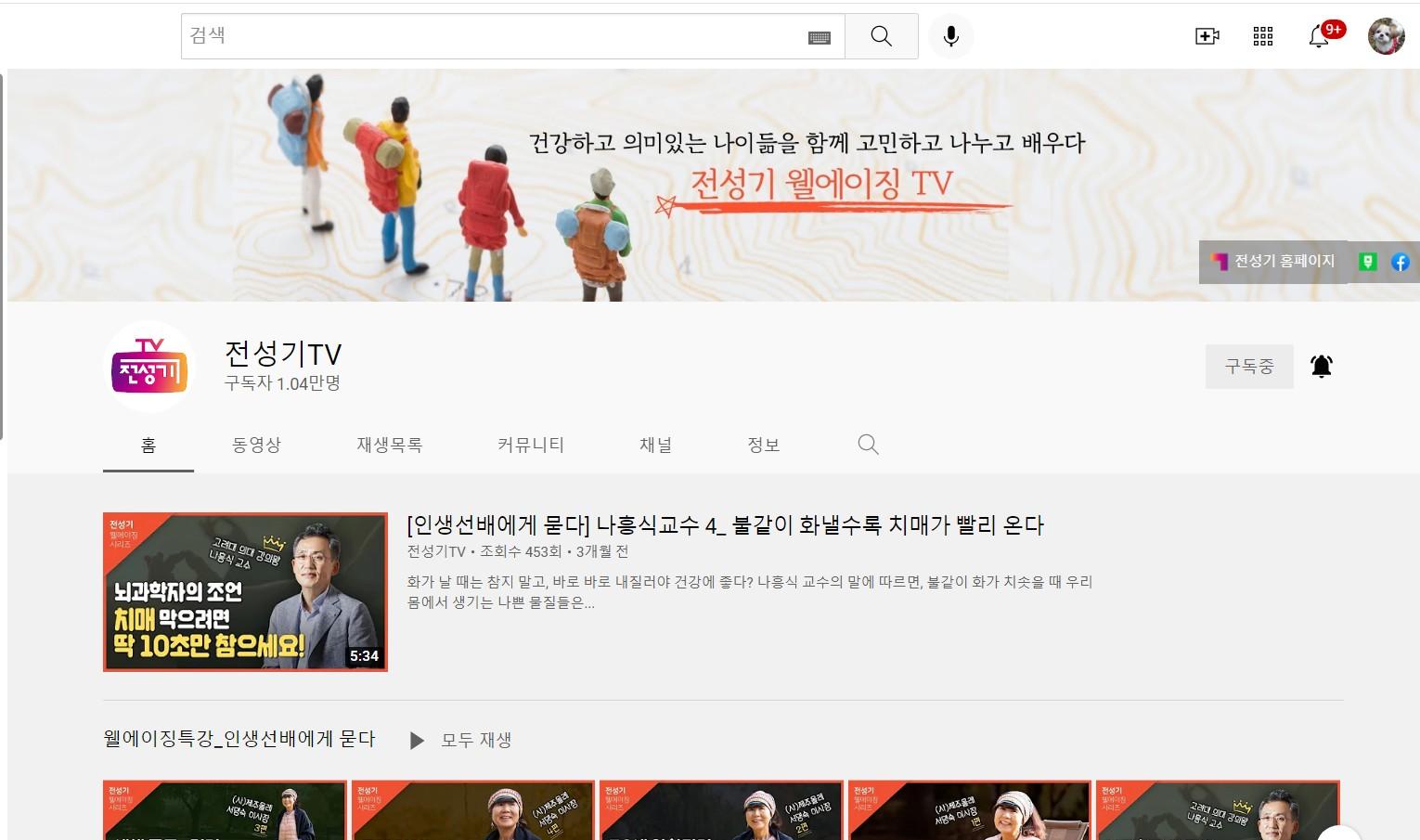Toggle the channel notification bell

pyautogui.click(x=1321, y=367)
